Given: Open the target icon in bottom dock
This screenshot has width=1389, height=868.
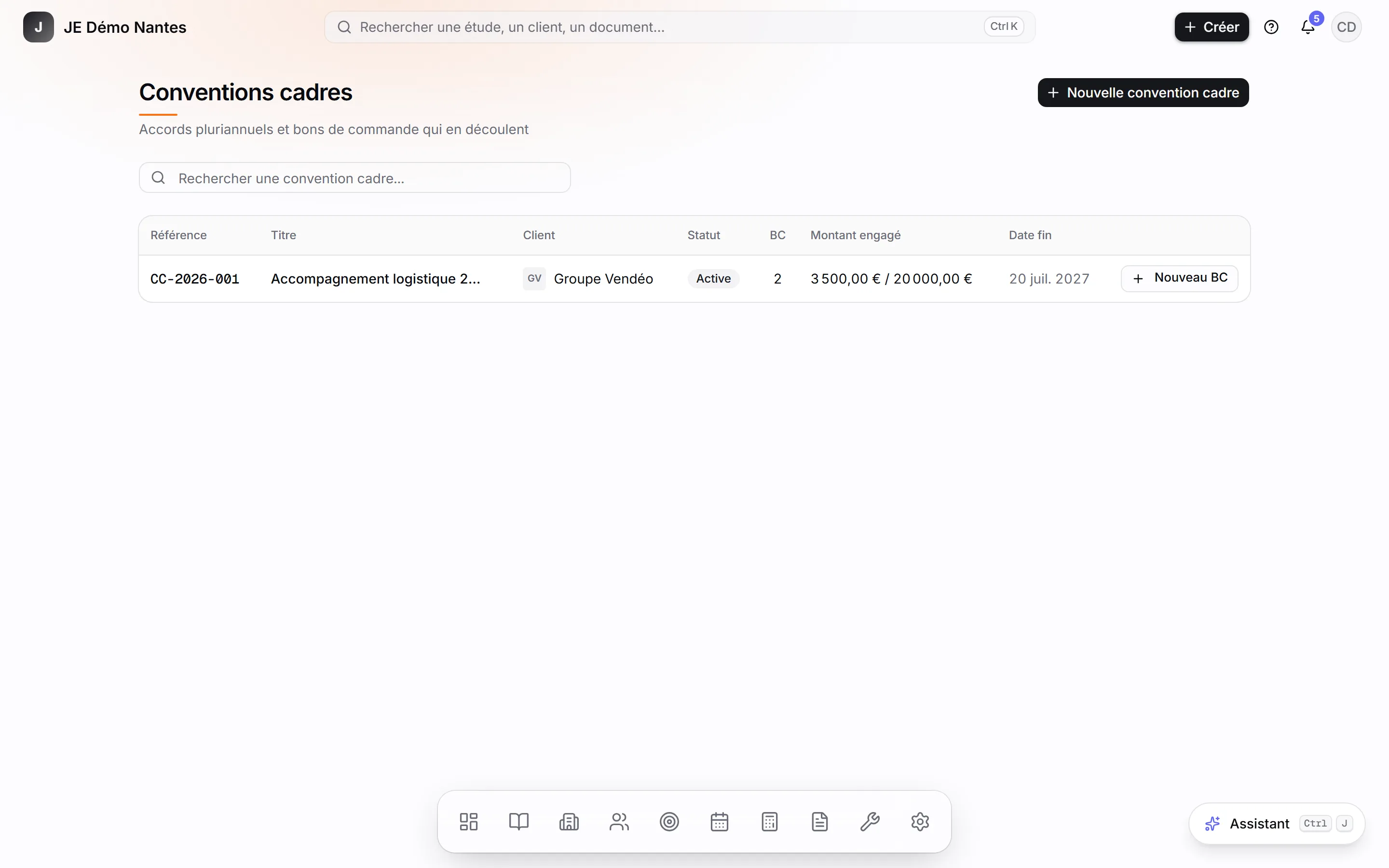Looking at the screenshot, I should (669, 822).
